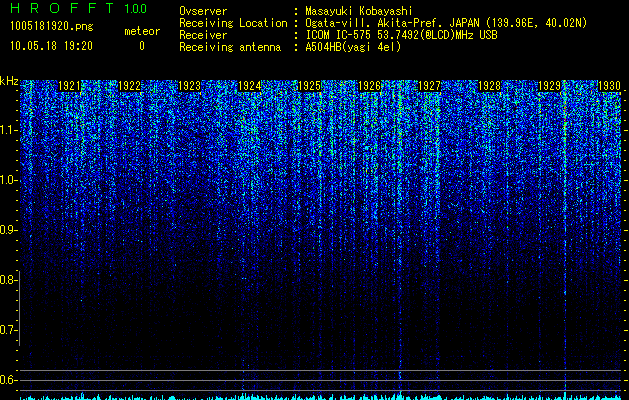Click the 1.1 frequency axis label

click(x=7, y=130)
